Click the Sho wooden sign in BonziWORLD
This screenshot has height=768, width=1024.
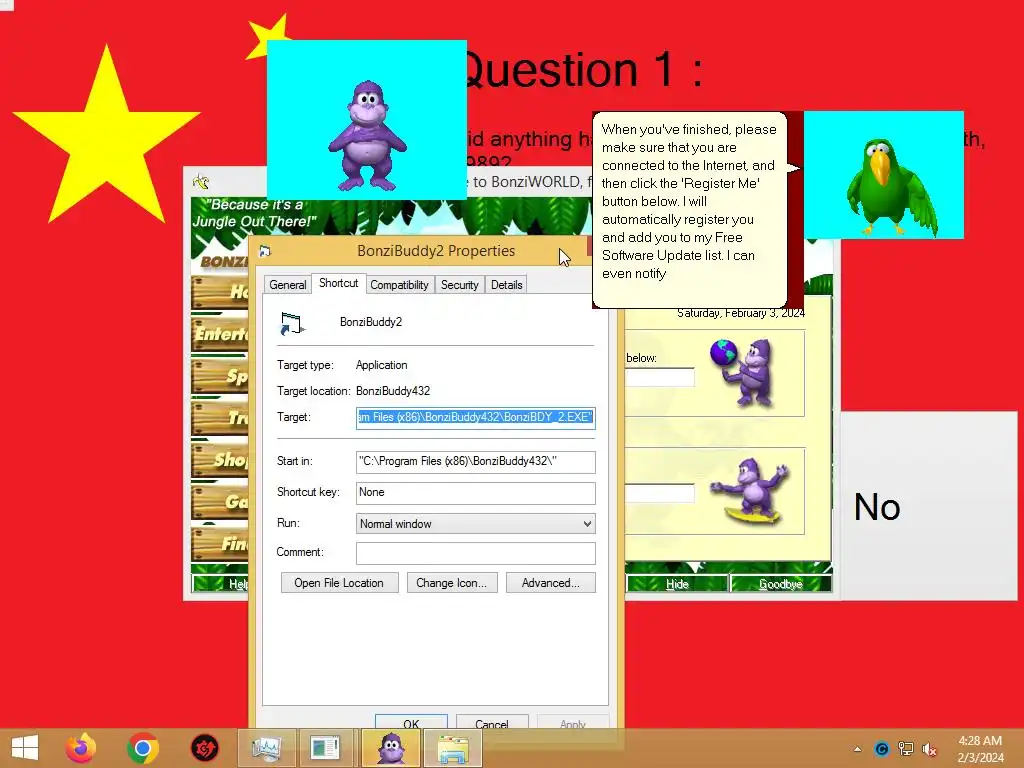click(x=219, y=459)
